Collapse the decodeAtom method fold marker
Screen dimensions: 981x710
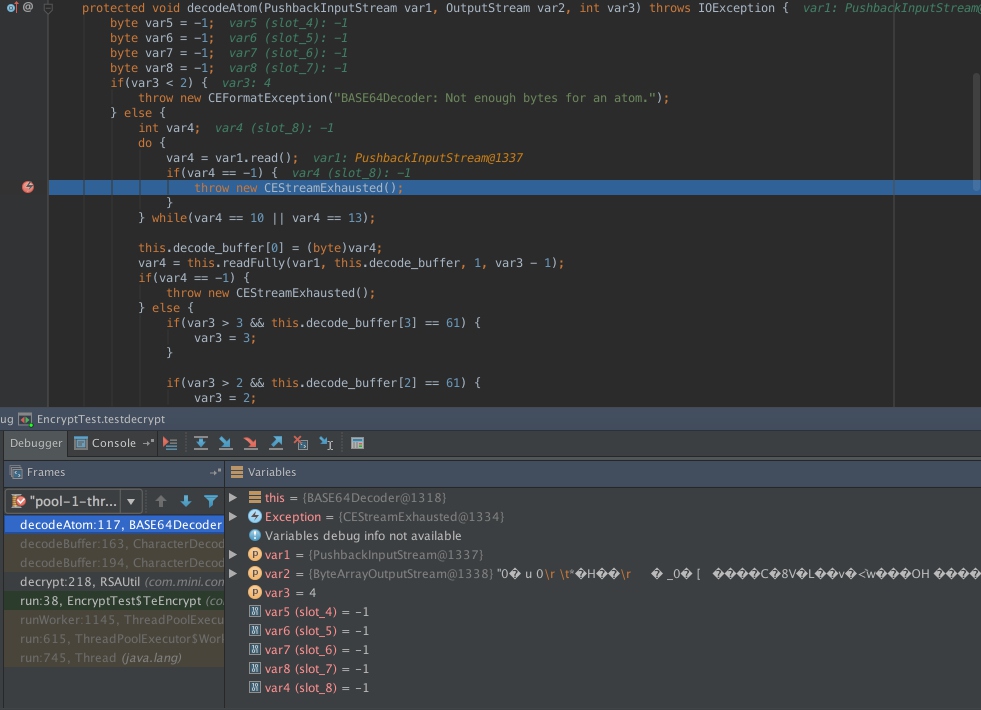47,8
